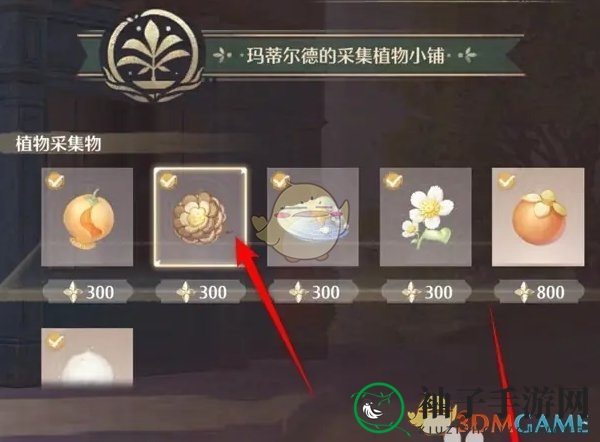Toggle checkmark on the pinecone card

click(x=168, y=181)
